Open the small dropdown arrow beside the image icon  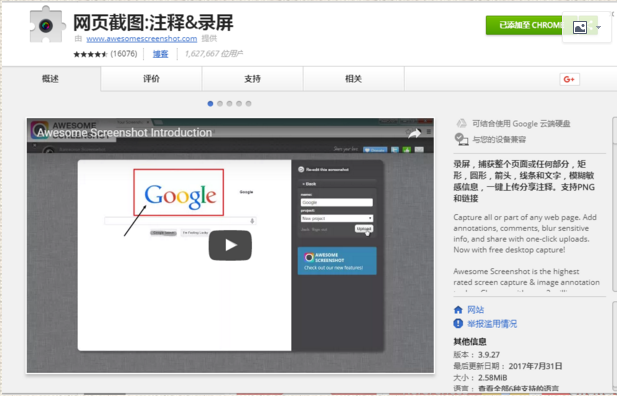click(599, 28)
